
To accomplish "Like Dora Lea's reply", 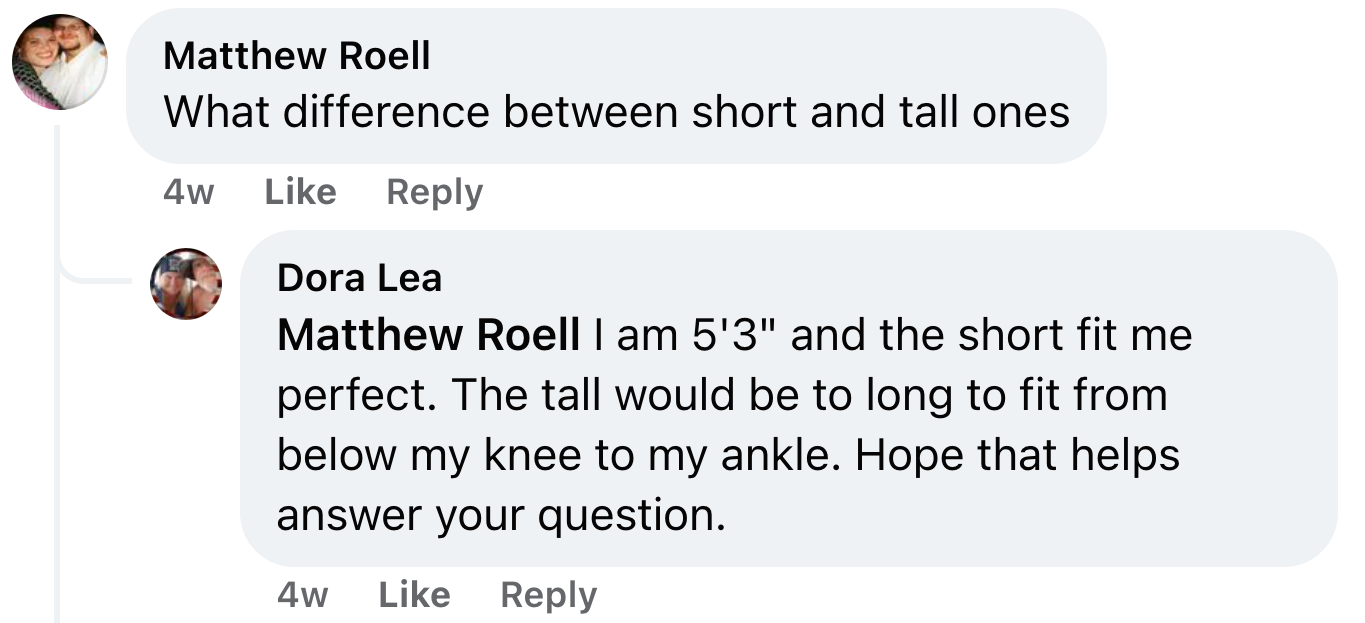I will (x=414, y=595).
